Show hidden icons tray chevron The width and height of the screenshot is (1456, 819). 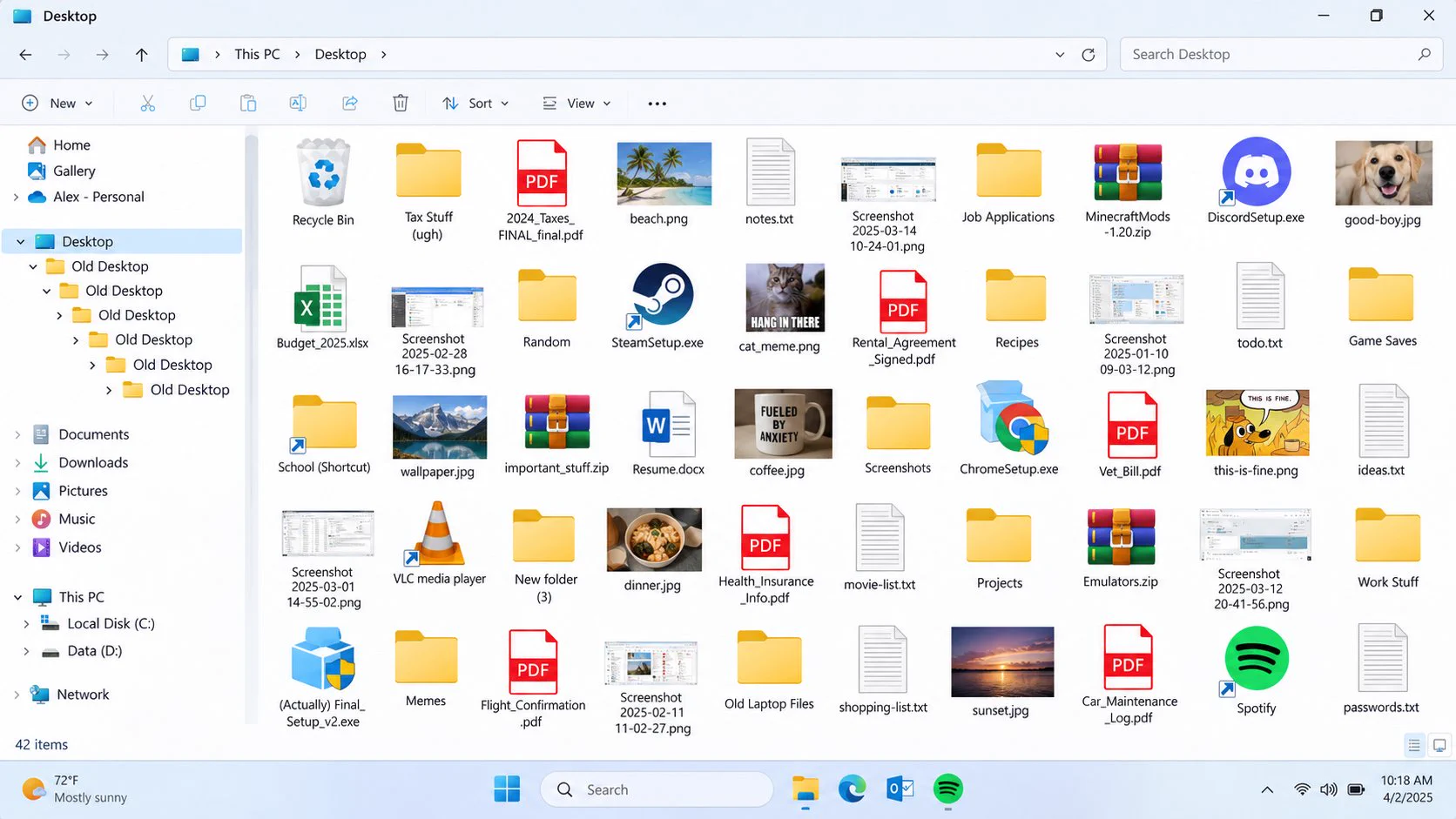click(1267, 790)
